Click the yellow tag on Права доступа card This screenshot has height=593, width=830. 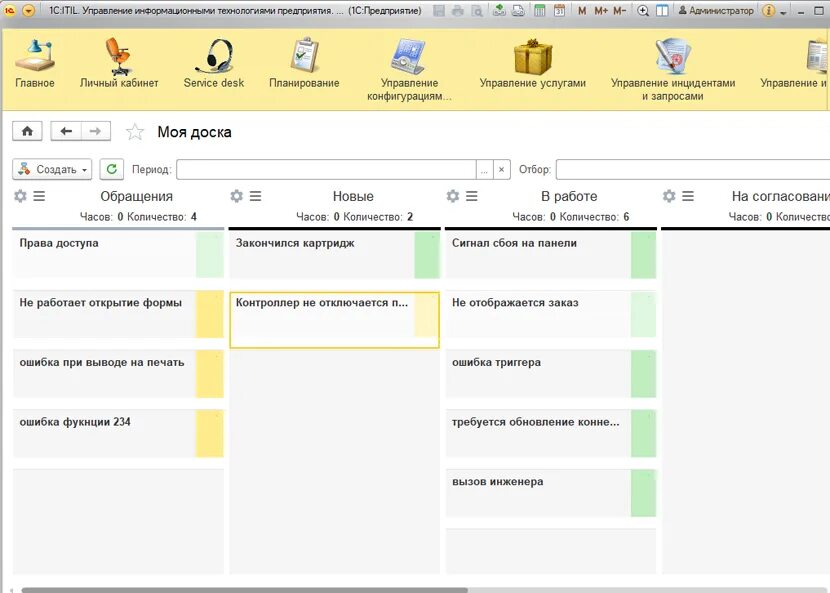click(209, 256)
